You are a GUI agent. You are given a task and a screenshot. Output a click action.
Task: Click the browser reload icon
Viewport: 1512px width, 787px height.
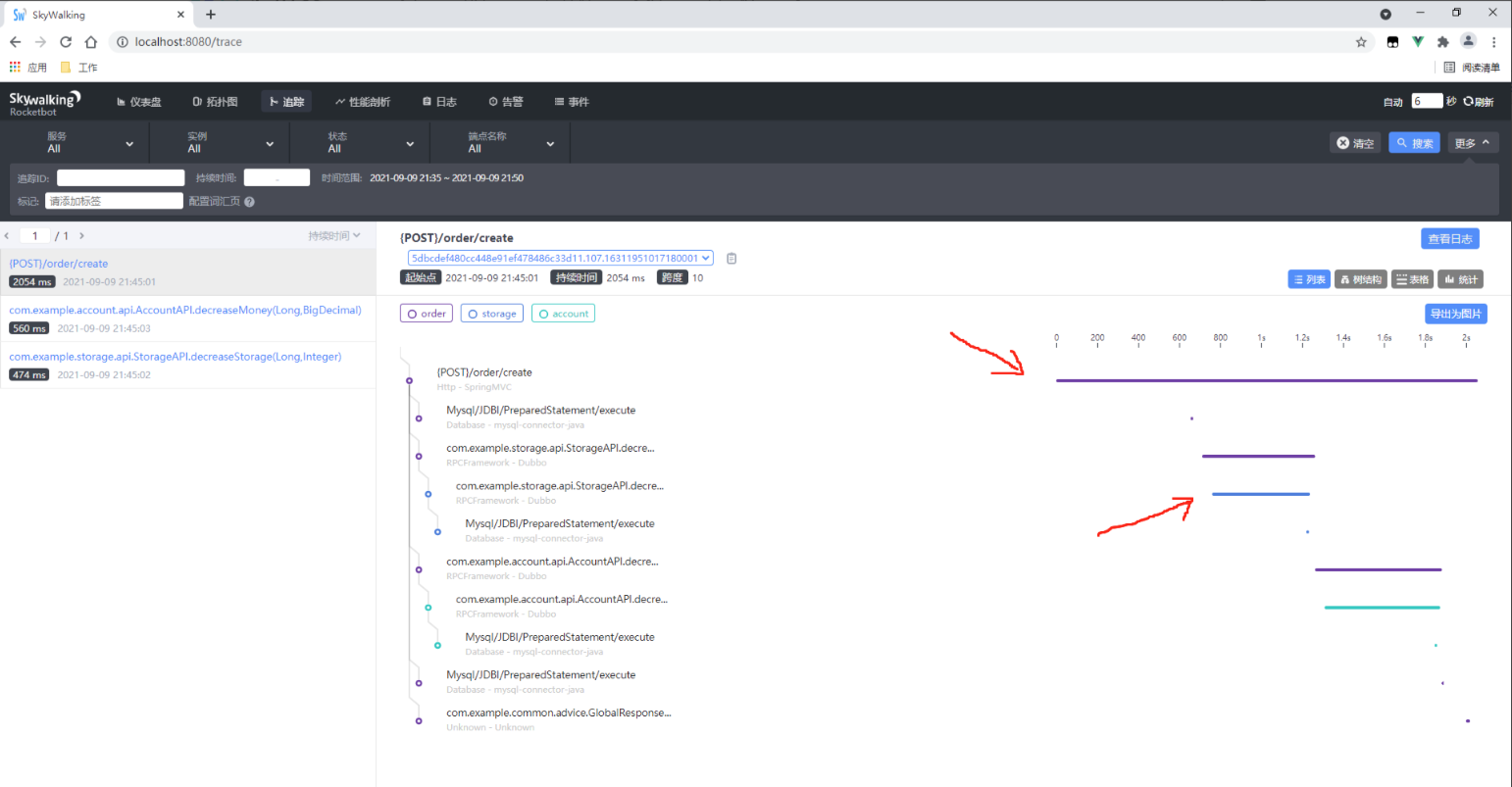click(x=66, y=42)
